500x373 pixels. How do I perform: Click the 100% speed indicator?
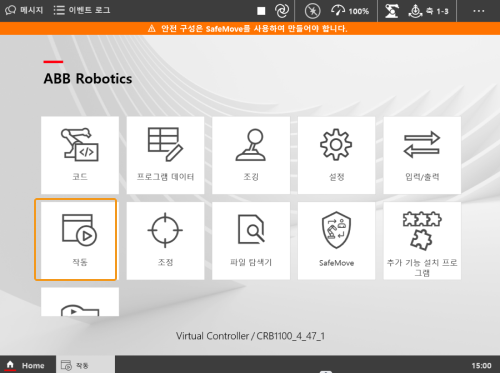(x=350, y=11)
